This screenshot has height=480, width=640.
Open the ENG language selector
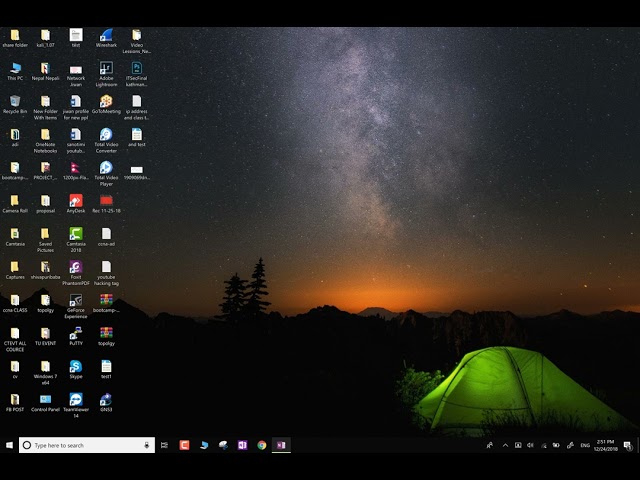585,445
